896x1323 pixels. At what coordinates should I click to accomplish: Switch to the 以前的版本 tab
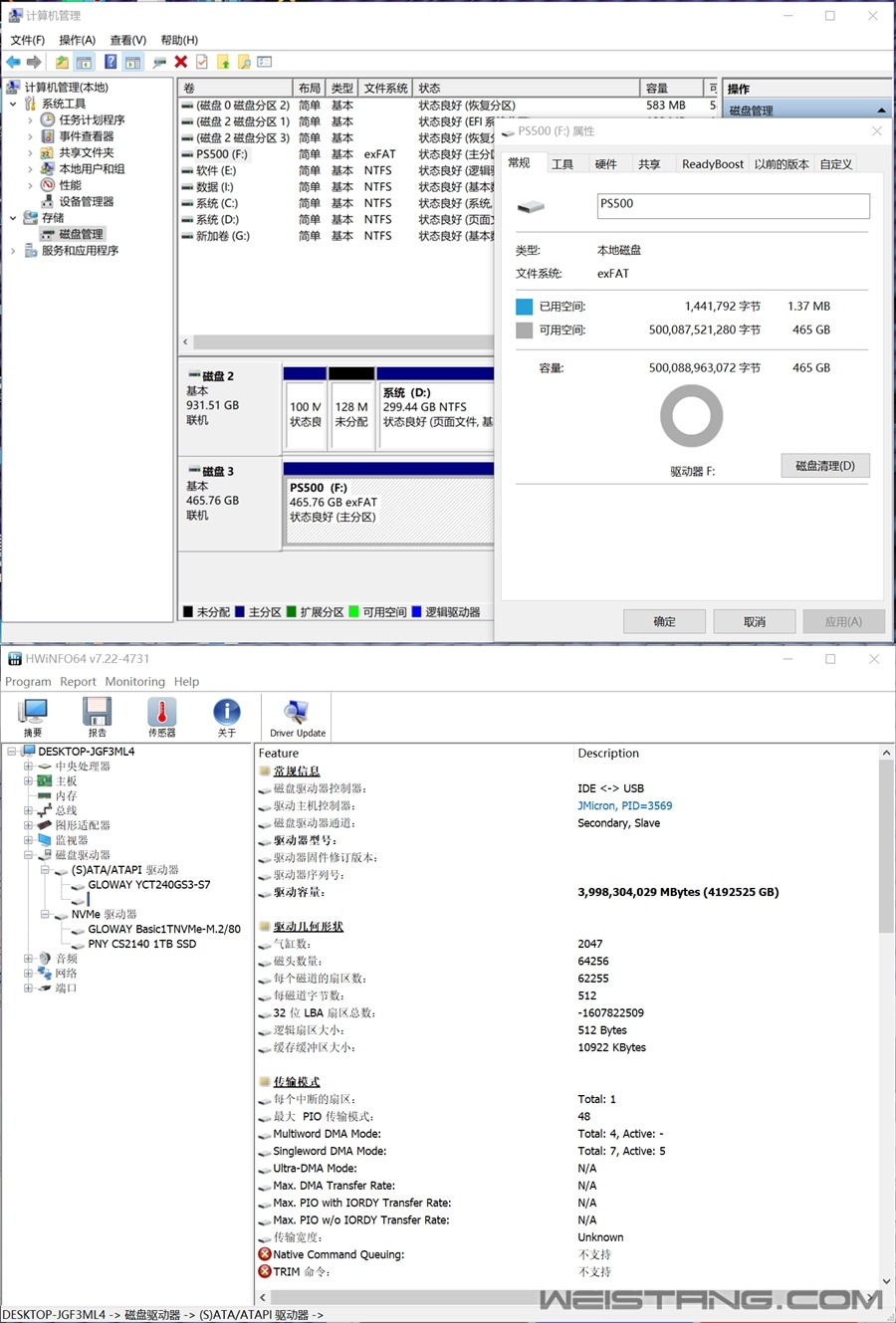pyautogui.click(x=782, y=164)
